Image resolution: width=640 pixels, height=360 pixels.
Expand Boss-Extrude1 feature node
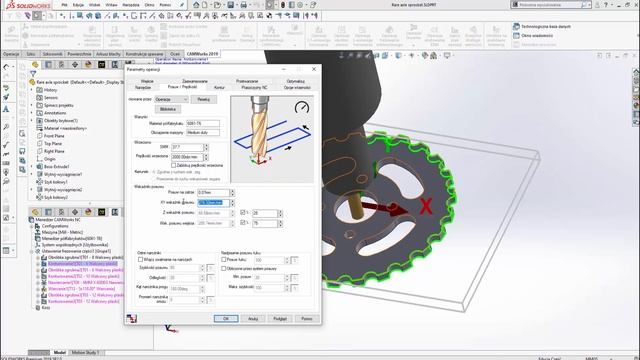pyautogui.click(x=32, y=167)
